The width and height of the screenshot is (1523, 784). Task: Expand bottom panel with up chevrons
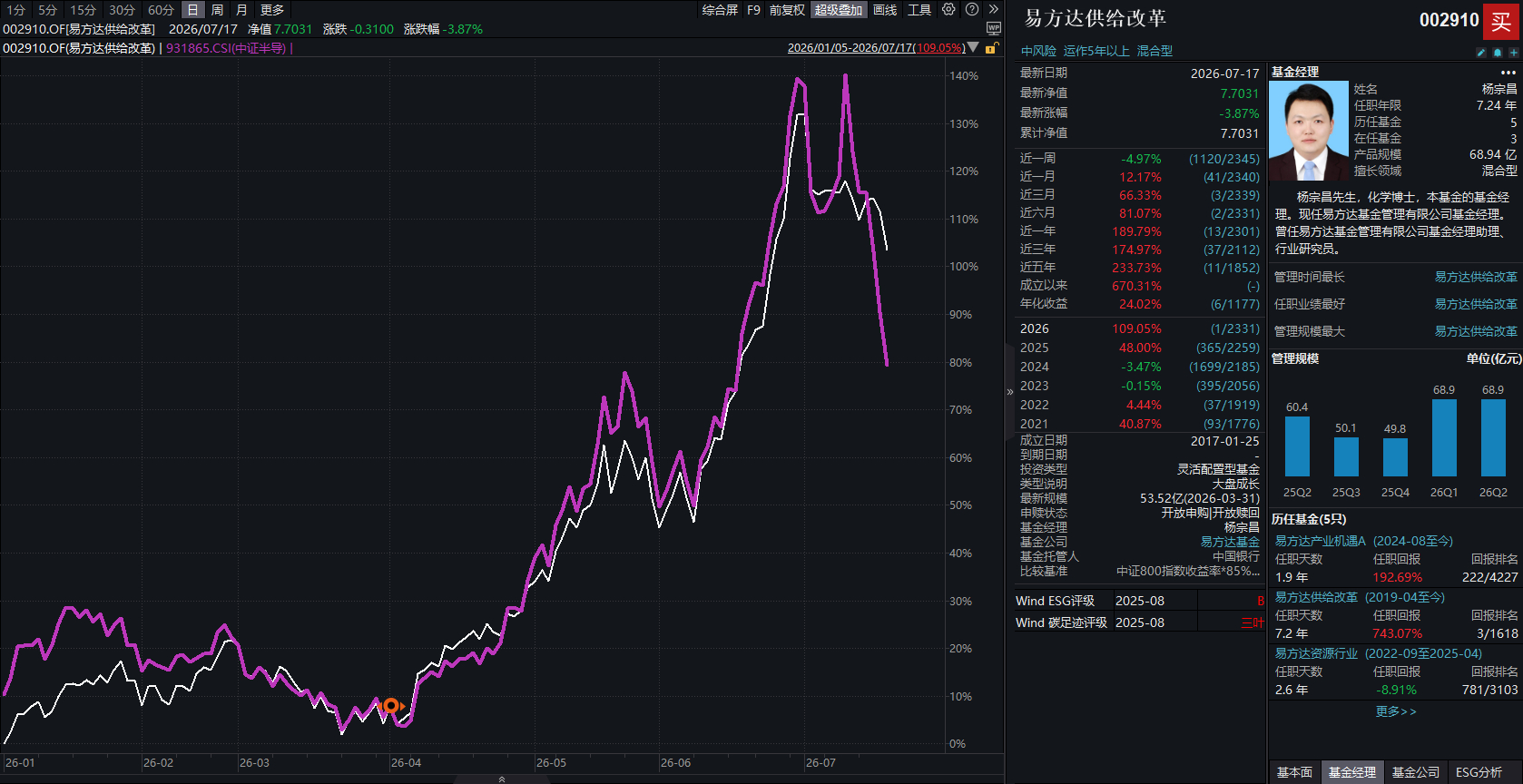(x=502, y=779)
